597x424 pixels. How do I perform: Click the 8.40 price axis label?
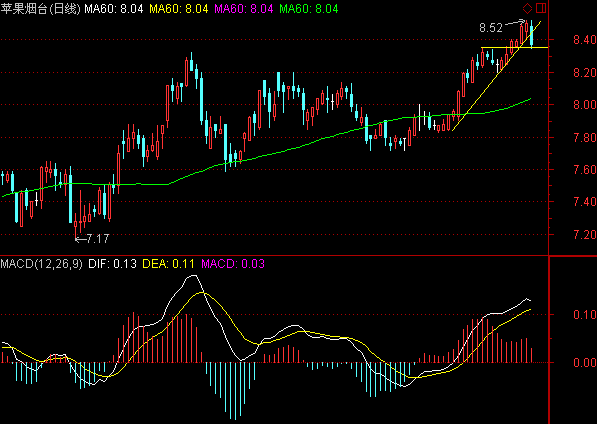click(x=585, y=40)
